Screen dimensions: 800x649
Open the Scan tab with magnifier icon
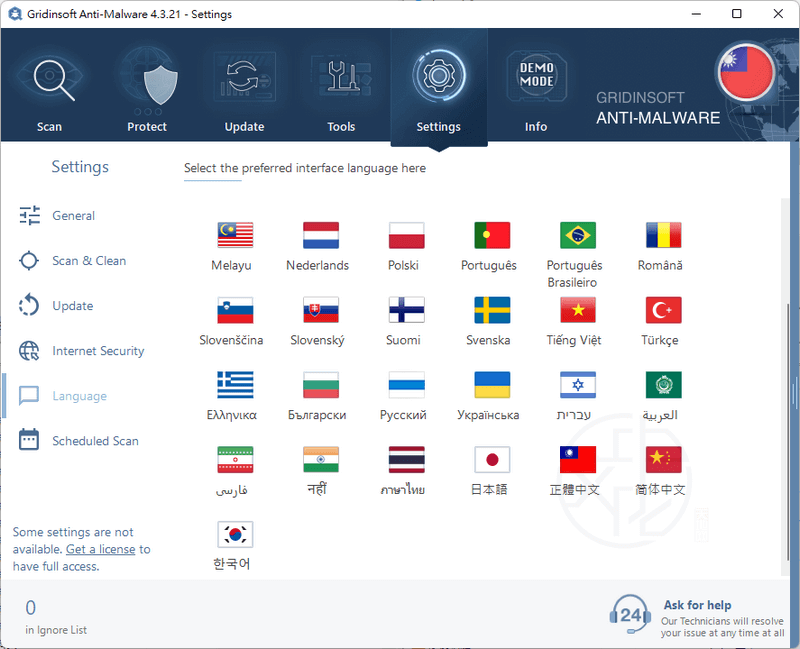coord(49,87)
